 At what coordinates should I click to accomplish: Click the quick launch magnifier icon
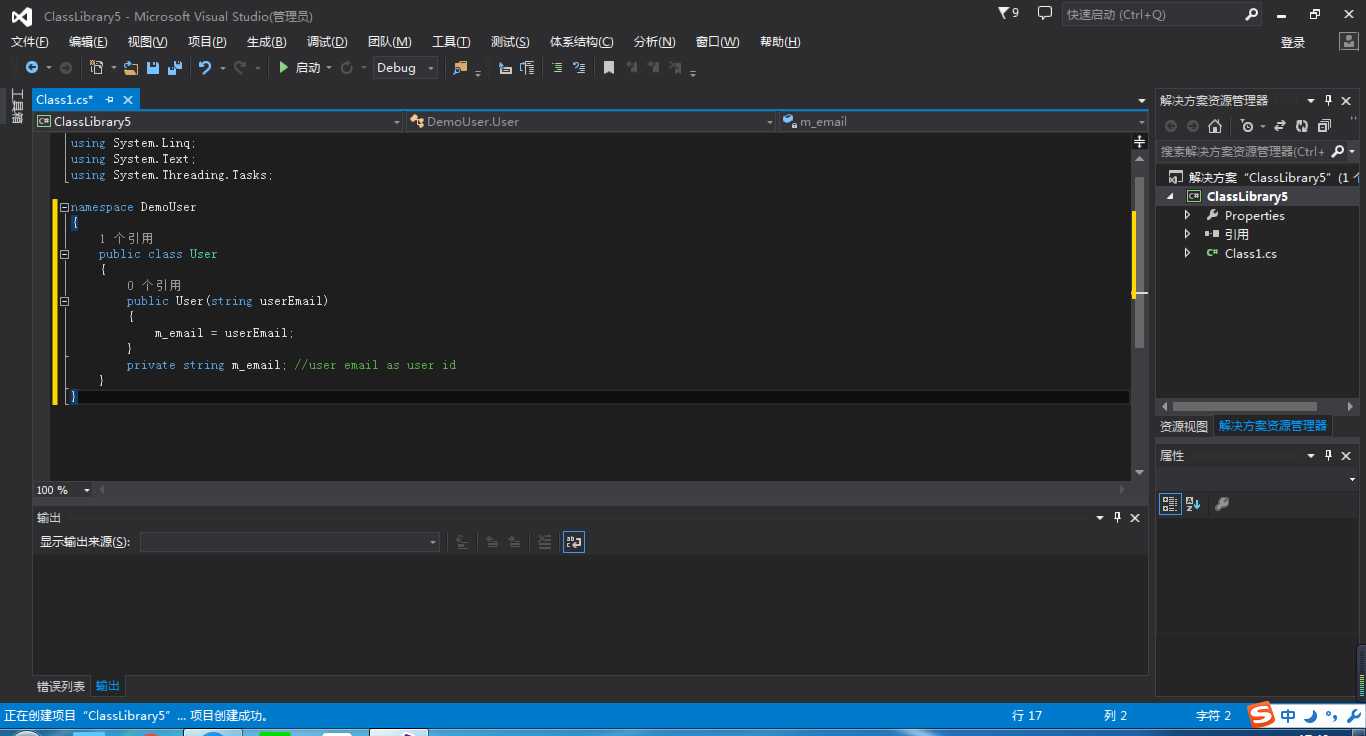tap(1252, 15)
